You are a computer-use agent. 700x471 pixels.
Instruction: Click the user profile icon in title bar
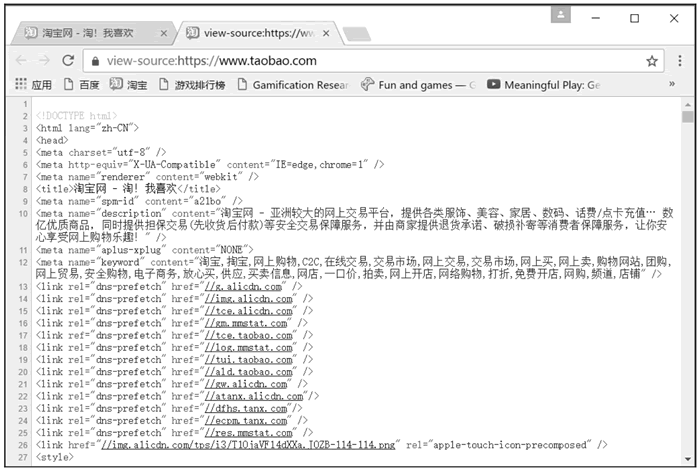click(x=561, y=15)
